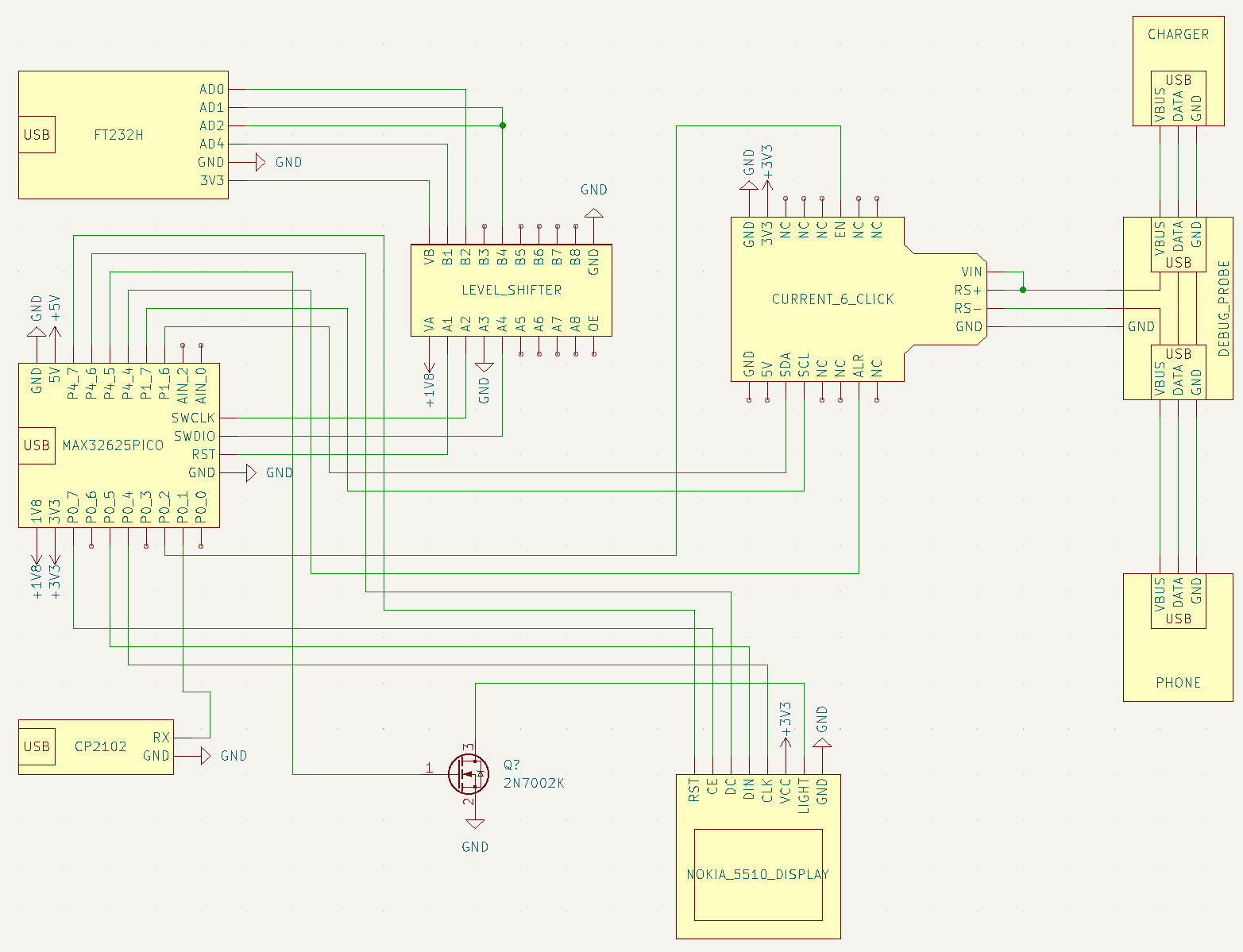This screenshot has height=952, width=1243.
Task: Select the RST pin label on MAX32625PICO
Action: coord(203,455)
